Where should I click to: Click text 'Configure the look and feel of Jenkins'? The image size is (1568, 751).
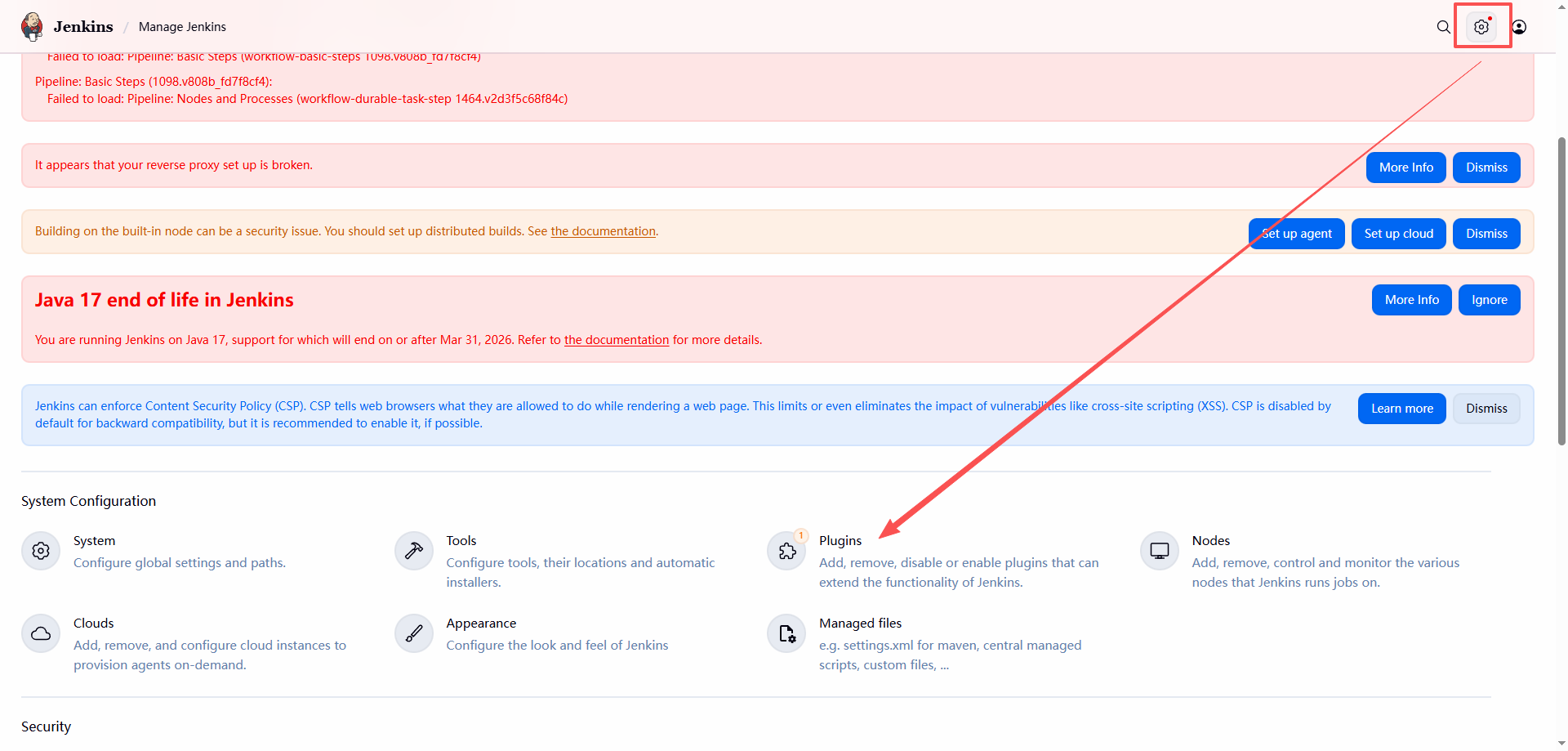[557, 646]
